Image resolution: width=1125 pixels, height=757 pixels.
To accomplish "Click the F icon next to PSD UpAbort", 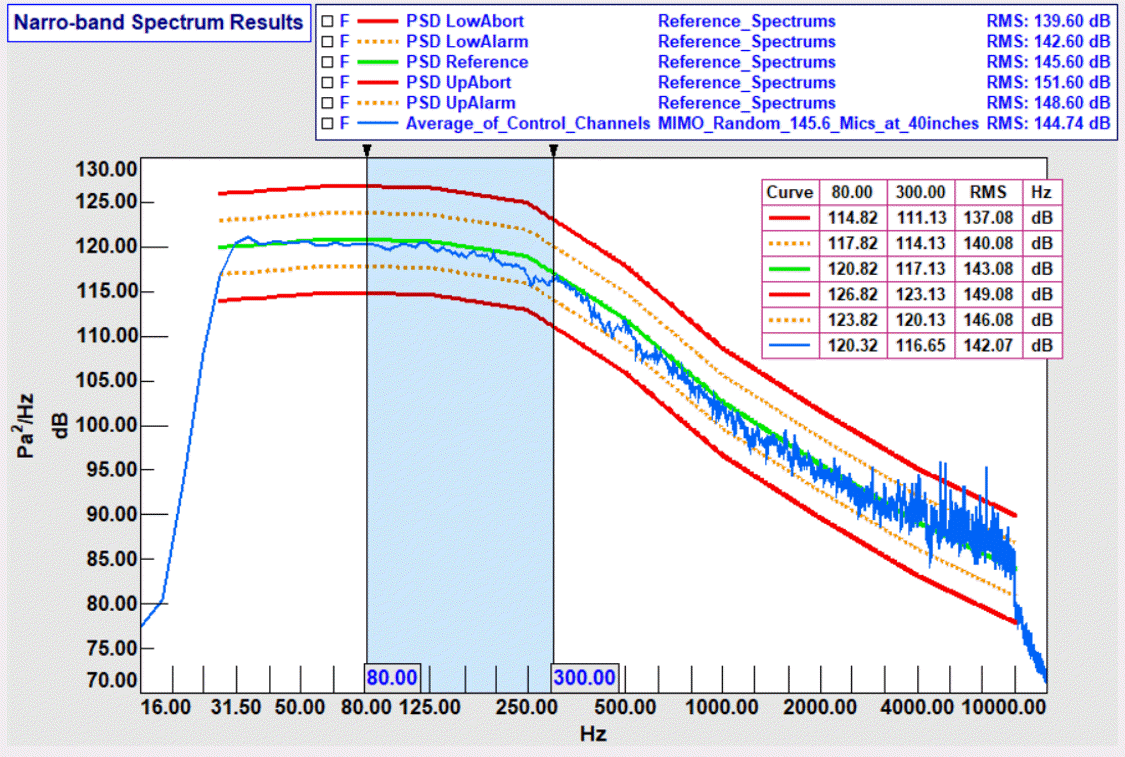I will (x=343, y=82).
